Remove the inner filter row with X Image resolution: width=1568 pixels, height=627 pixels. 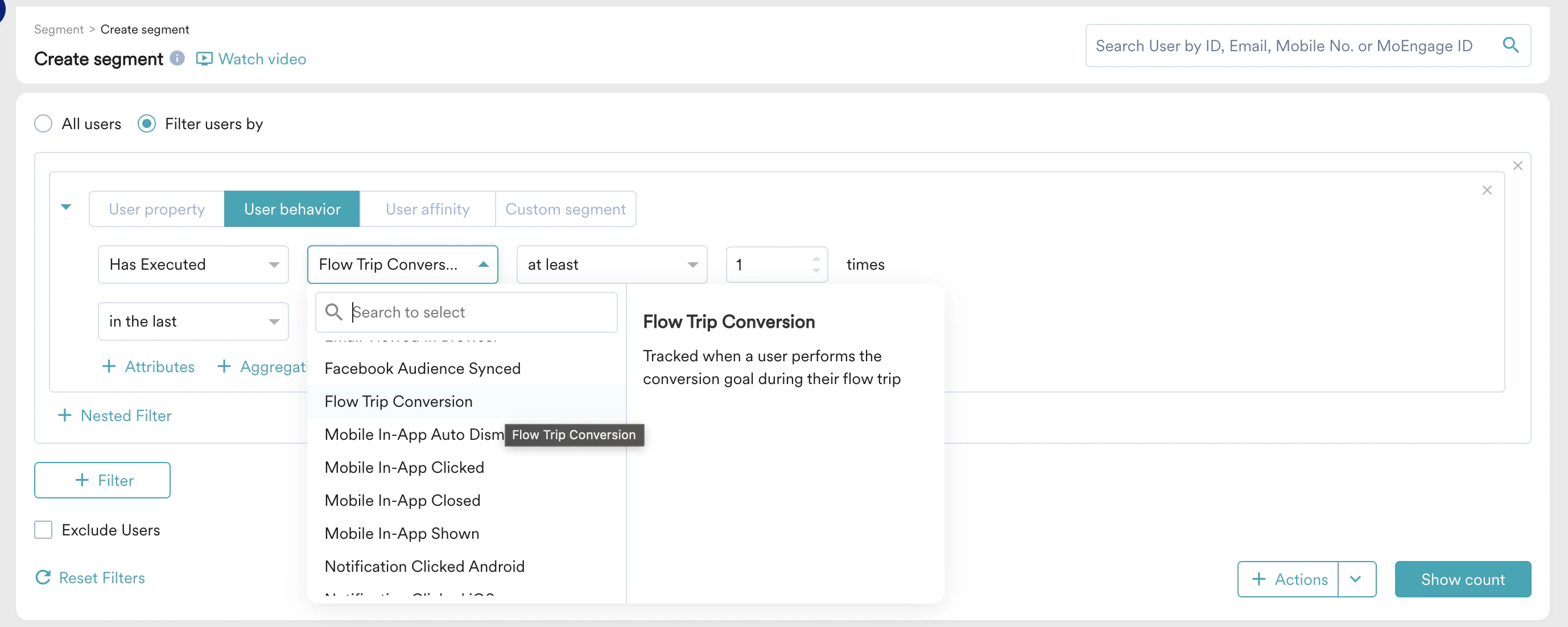[1487, 191]
